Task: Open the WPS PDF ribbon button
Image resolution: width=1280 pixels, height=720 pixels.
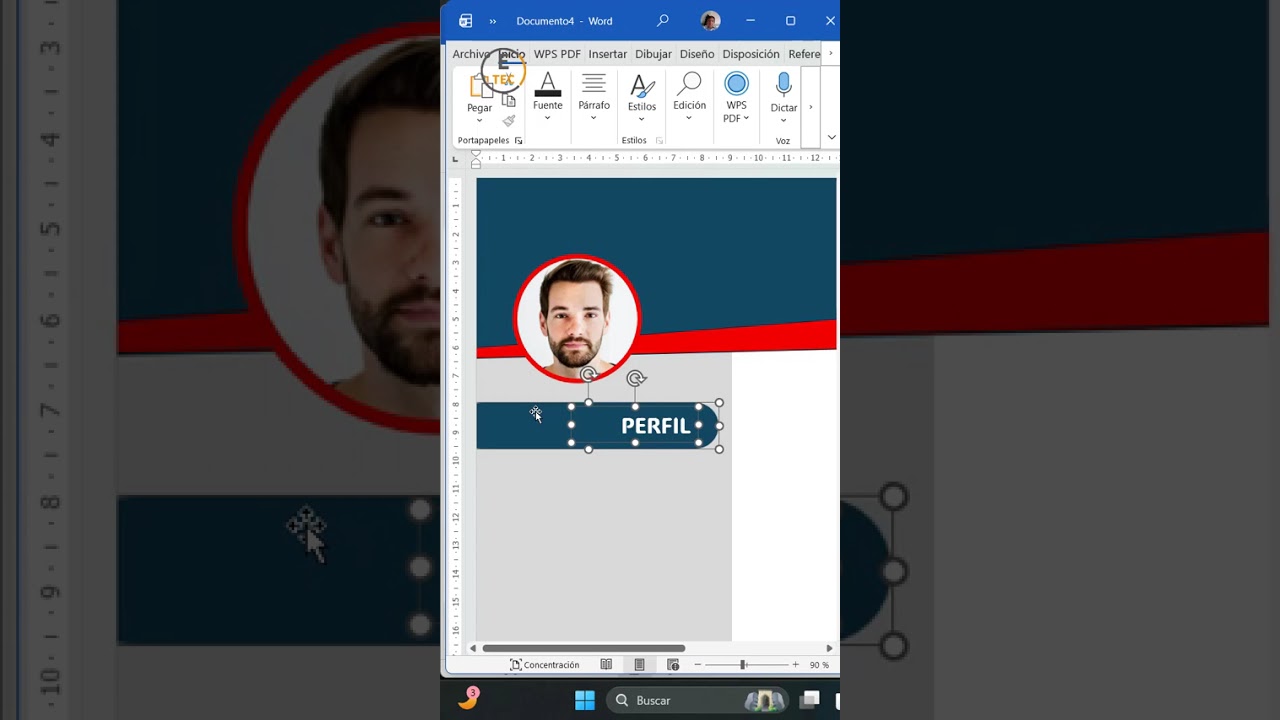Action: click(736, 97)
